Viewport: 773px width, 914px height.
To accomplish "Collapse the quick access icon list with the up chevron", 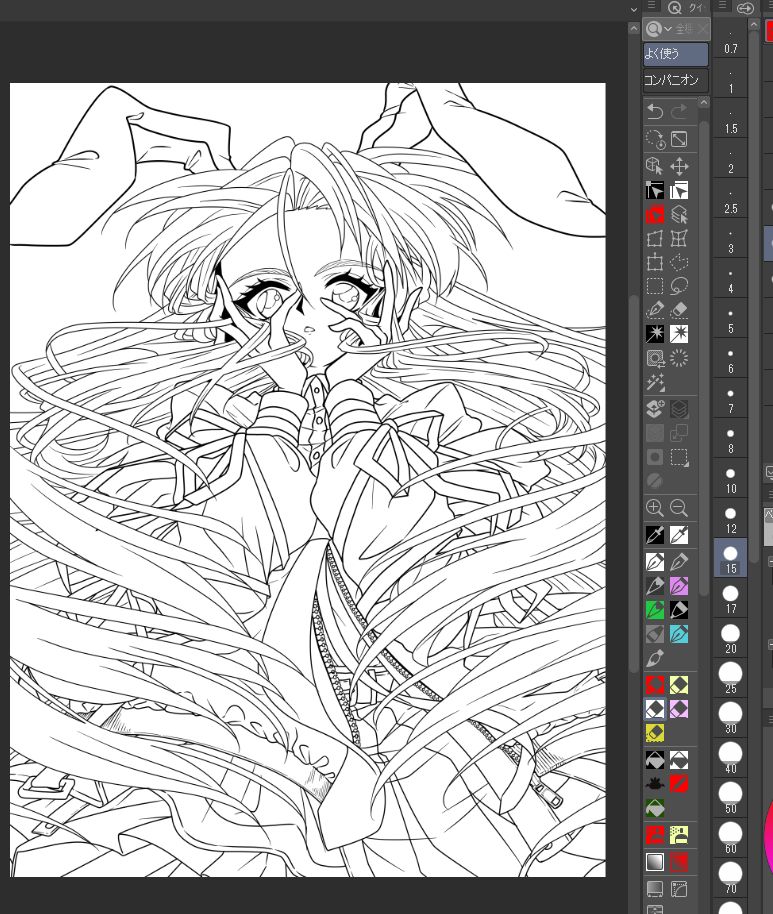I will pyautogui.click(x=704, y=103).
